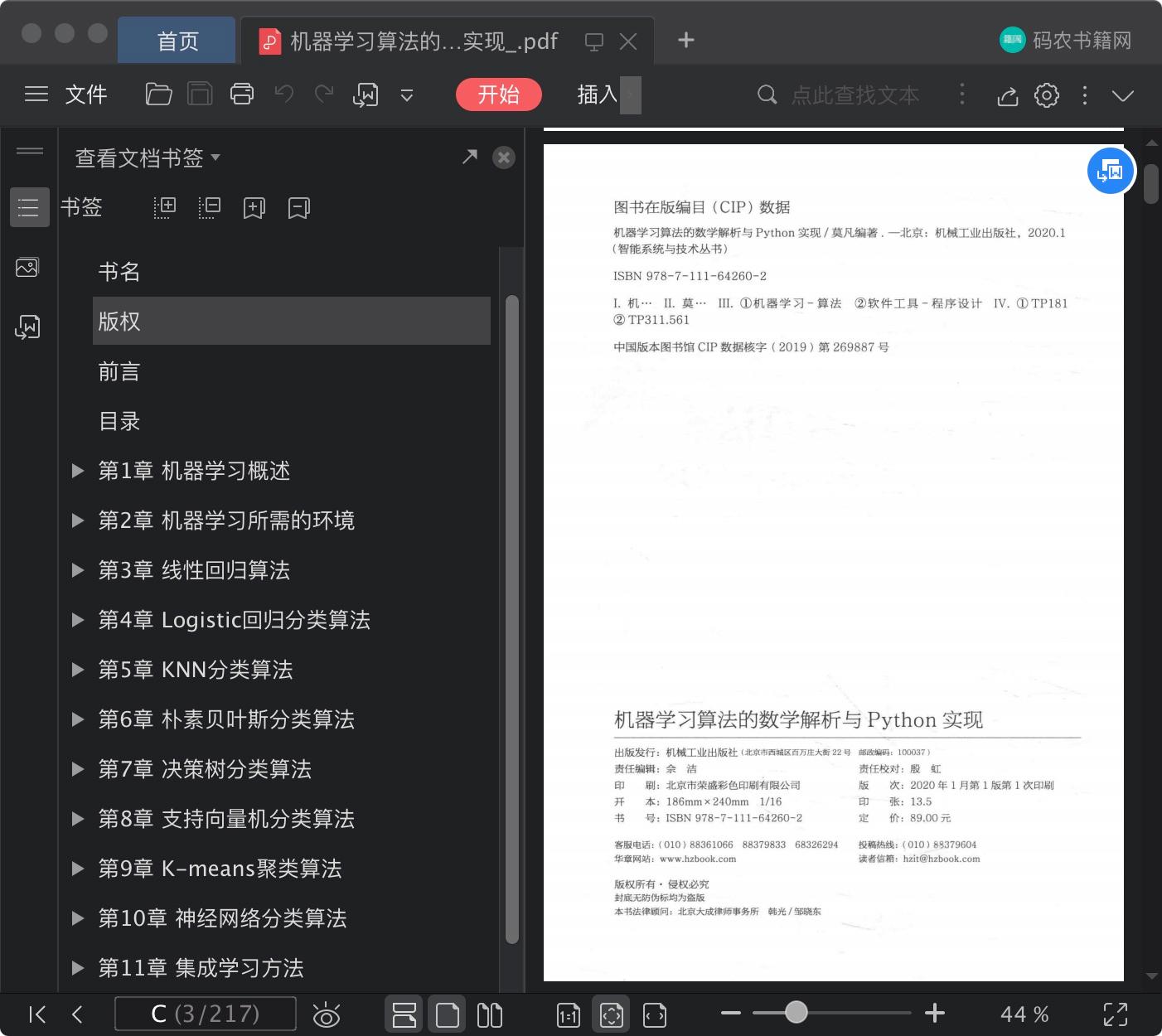Select the 书名 bookmark
The width and height of the screenshot is (1162, 1036).
point(292,271)
